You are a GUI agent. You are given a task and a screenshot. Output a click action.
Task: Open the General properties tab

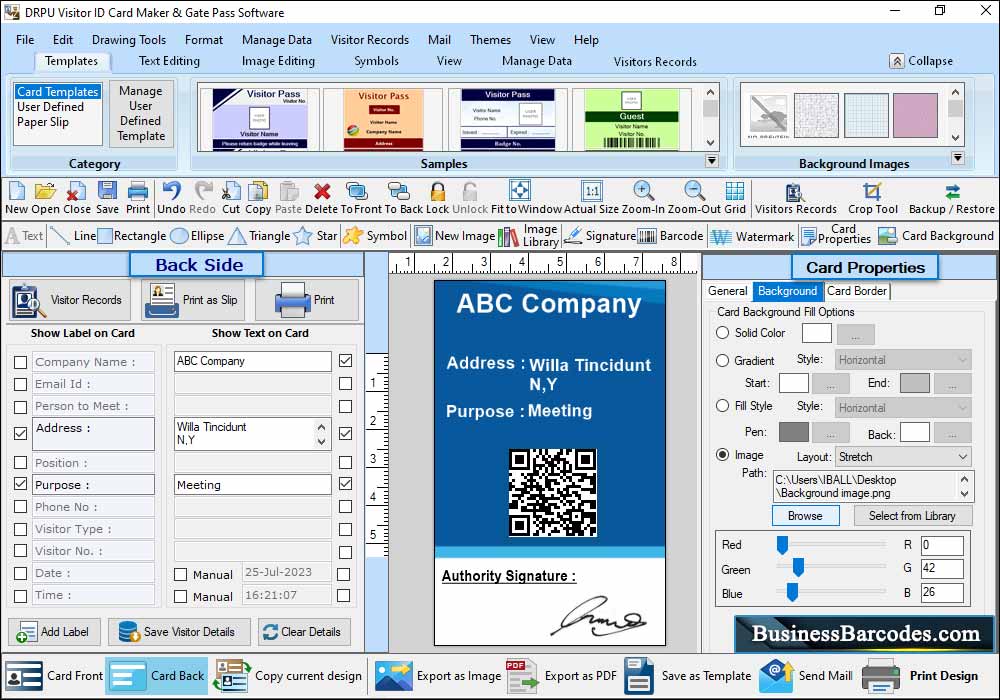tap(728, 291)
